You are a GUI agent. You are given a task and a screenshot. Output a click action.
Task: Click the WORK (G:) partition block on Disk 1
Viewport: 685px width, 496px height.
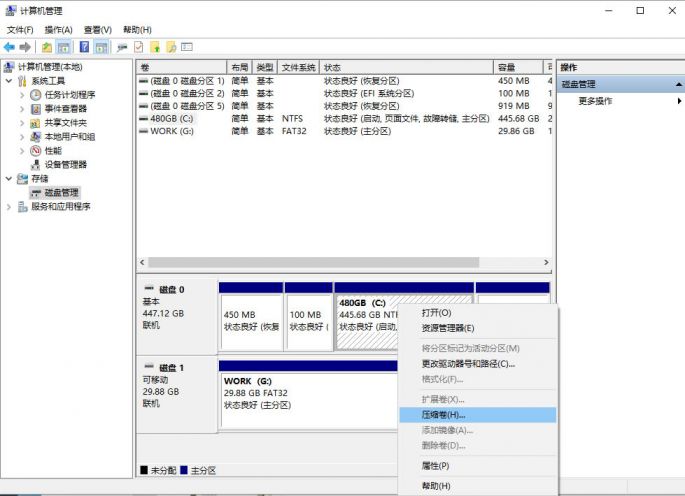pos(309,400)
